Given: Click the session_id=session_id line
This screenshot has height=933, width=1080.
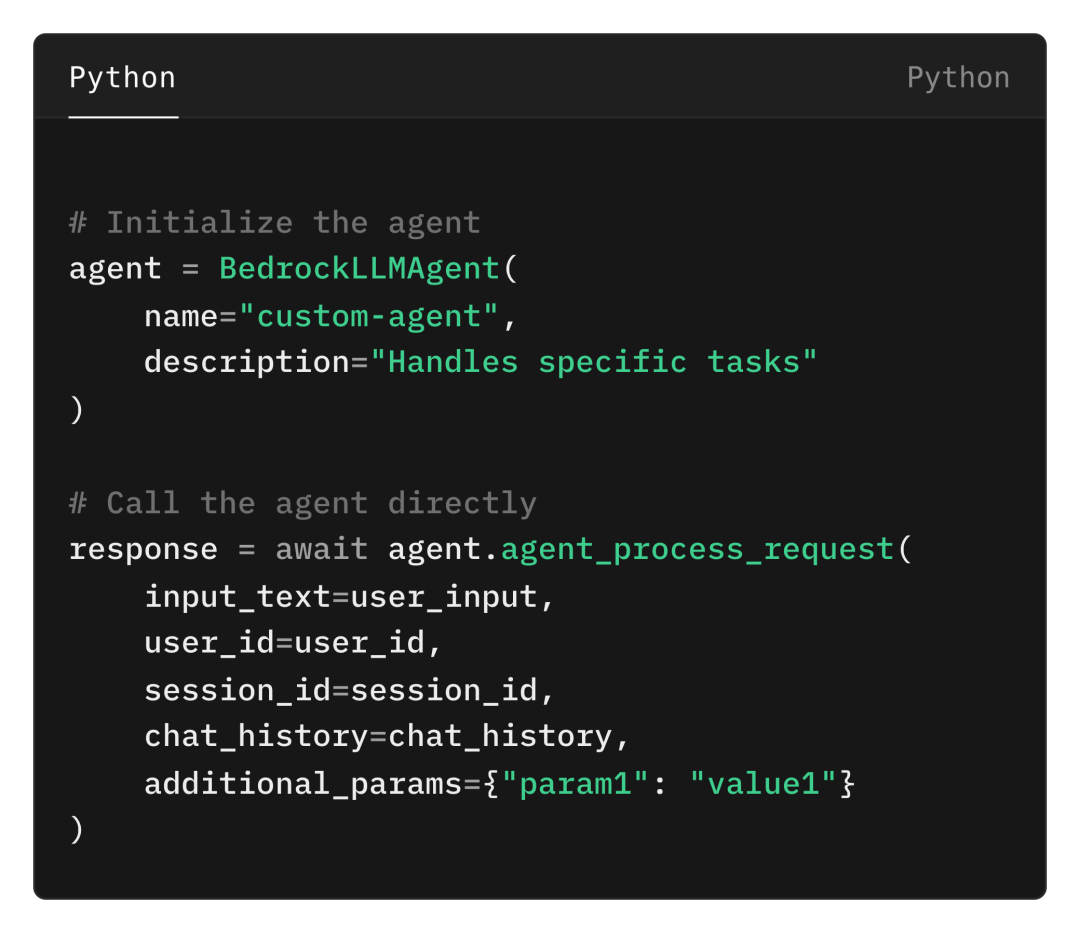Looking at the screenshot, I should (x=349, y=690).
